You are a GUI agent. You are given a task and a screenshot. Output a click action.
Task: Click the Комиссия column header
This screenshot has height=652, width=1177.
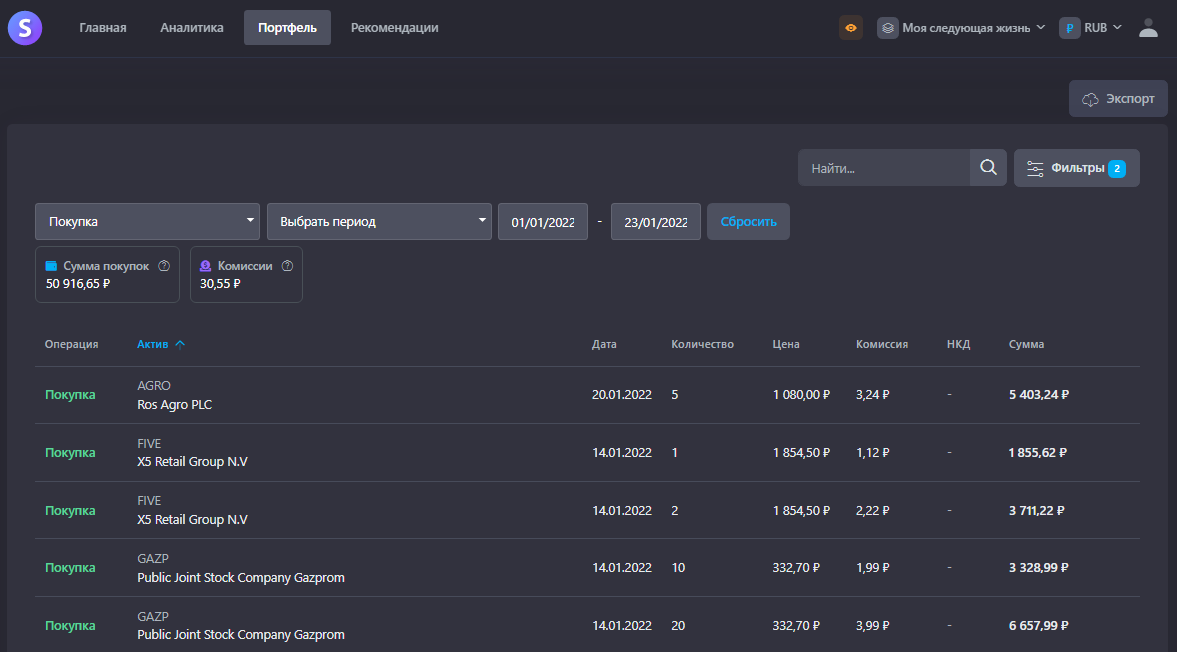882,344
